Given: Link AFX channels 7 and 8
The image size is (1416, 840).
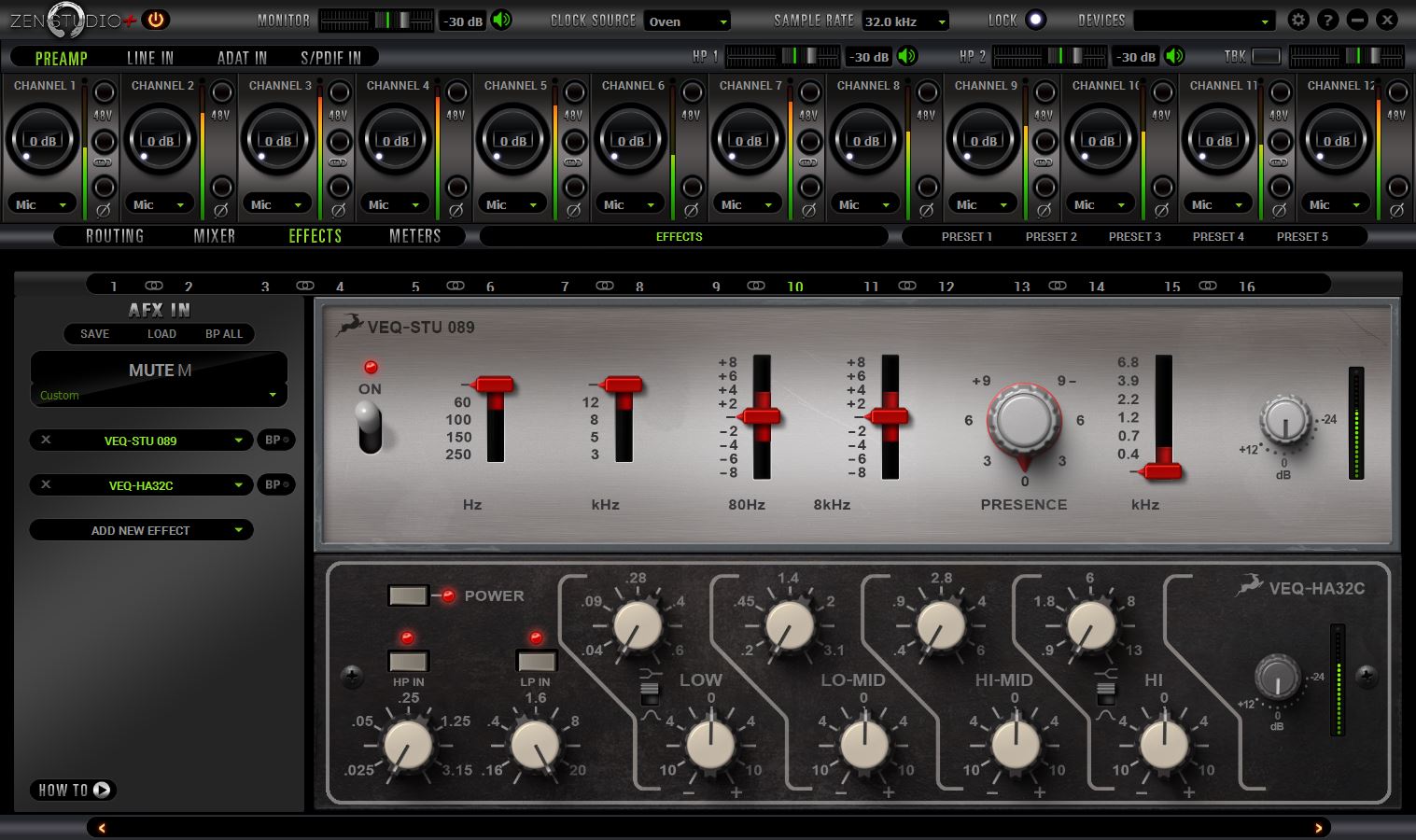Looking at the screenshot, I should [x=605, y=286].
